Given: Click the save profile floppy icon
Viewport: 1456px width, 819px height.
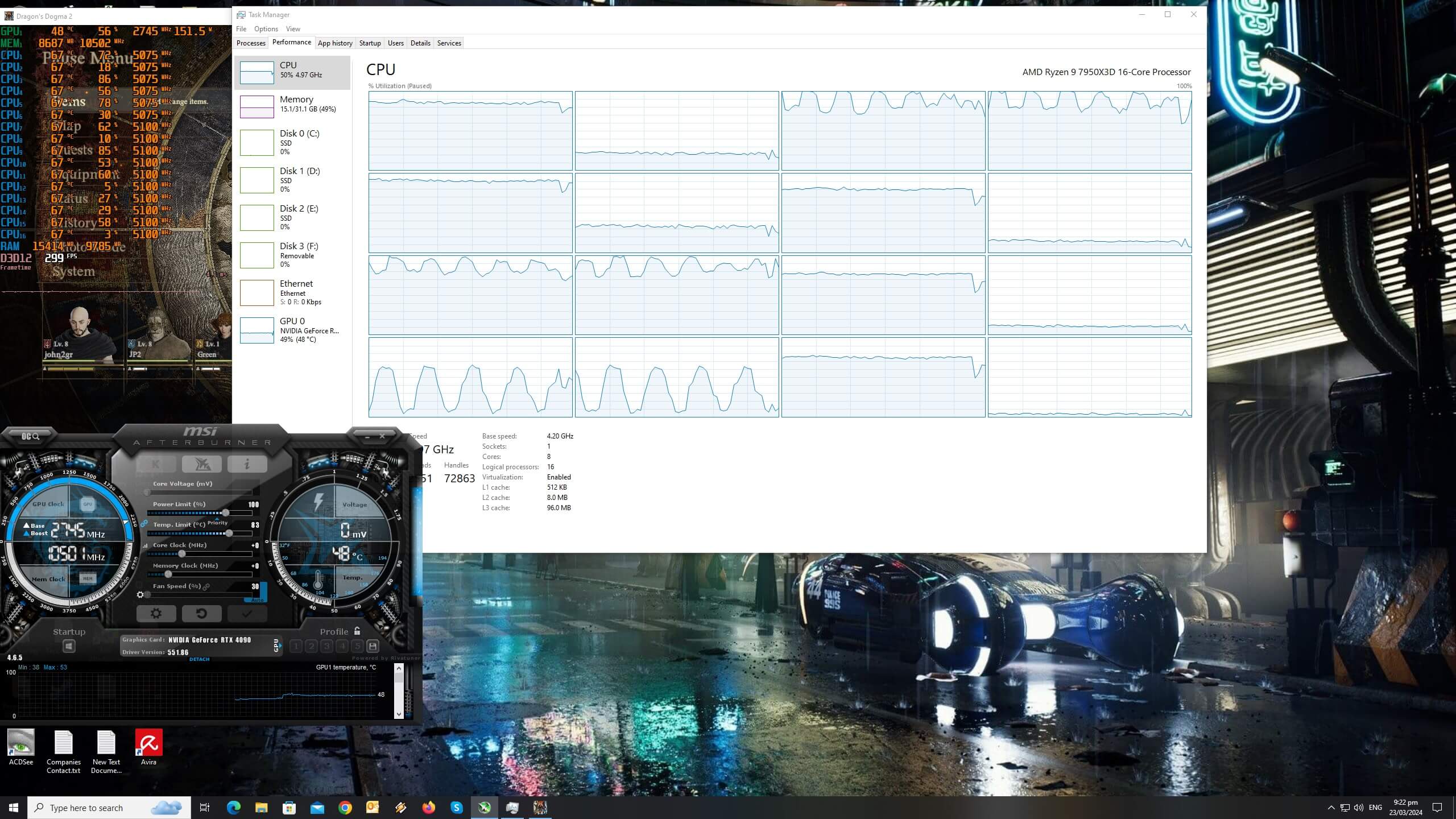Looking at the screenshot, I should pos(373,646).
